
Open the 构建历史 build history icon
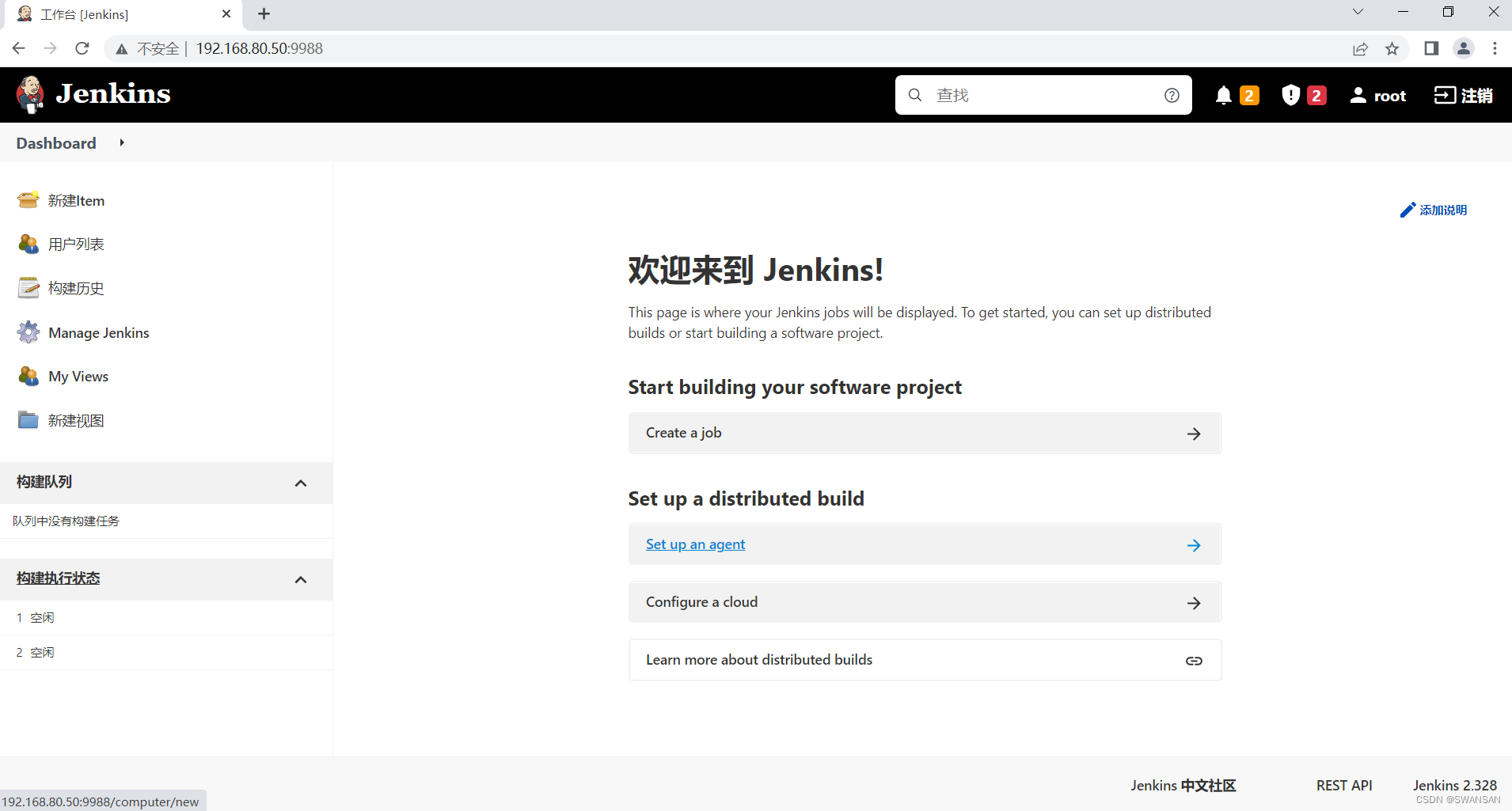28,288
